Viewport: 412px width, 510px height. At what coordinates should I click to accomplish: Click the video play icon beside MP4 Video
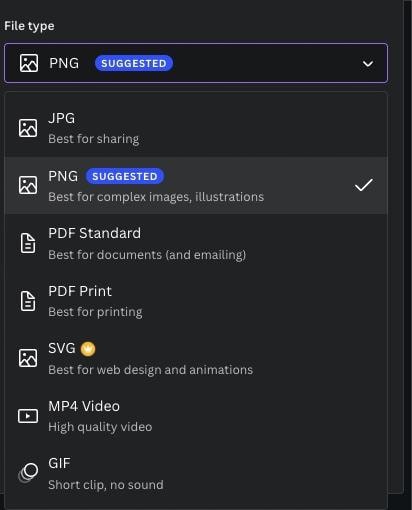[28, 416]
